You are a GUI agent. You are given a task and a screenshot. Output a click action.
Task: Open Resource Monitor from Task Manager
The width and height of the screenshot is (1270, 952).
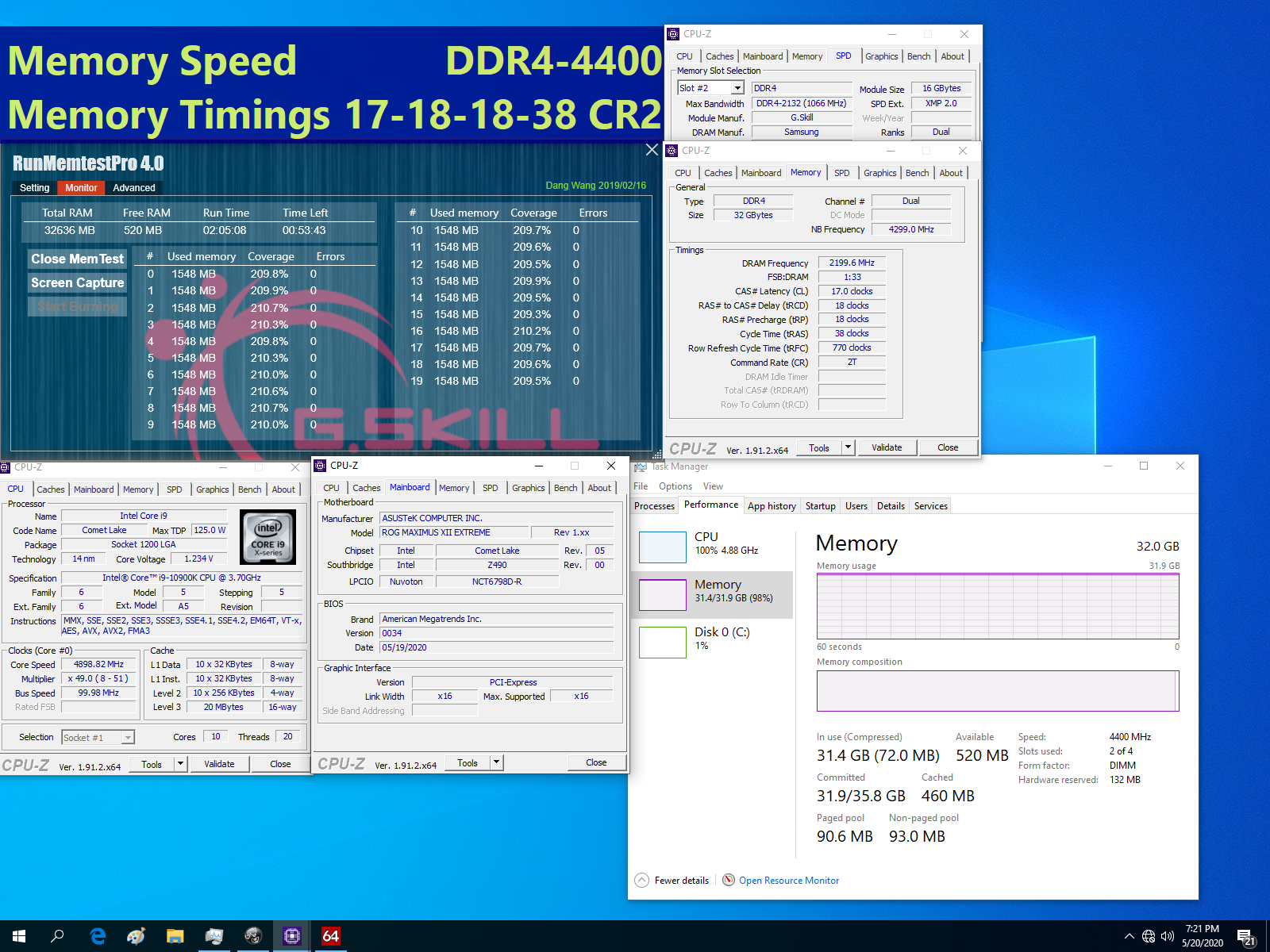(788, 880)
